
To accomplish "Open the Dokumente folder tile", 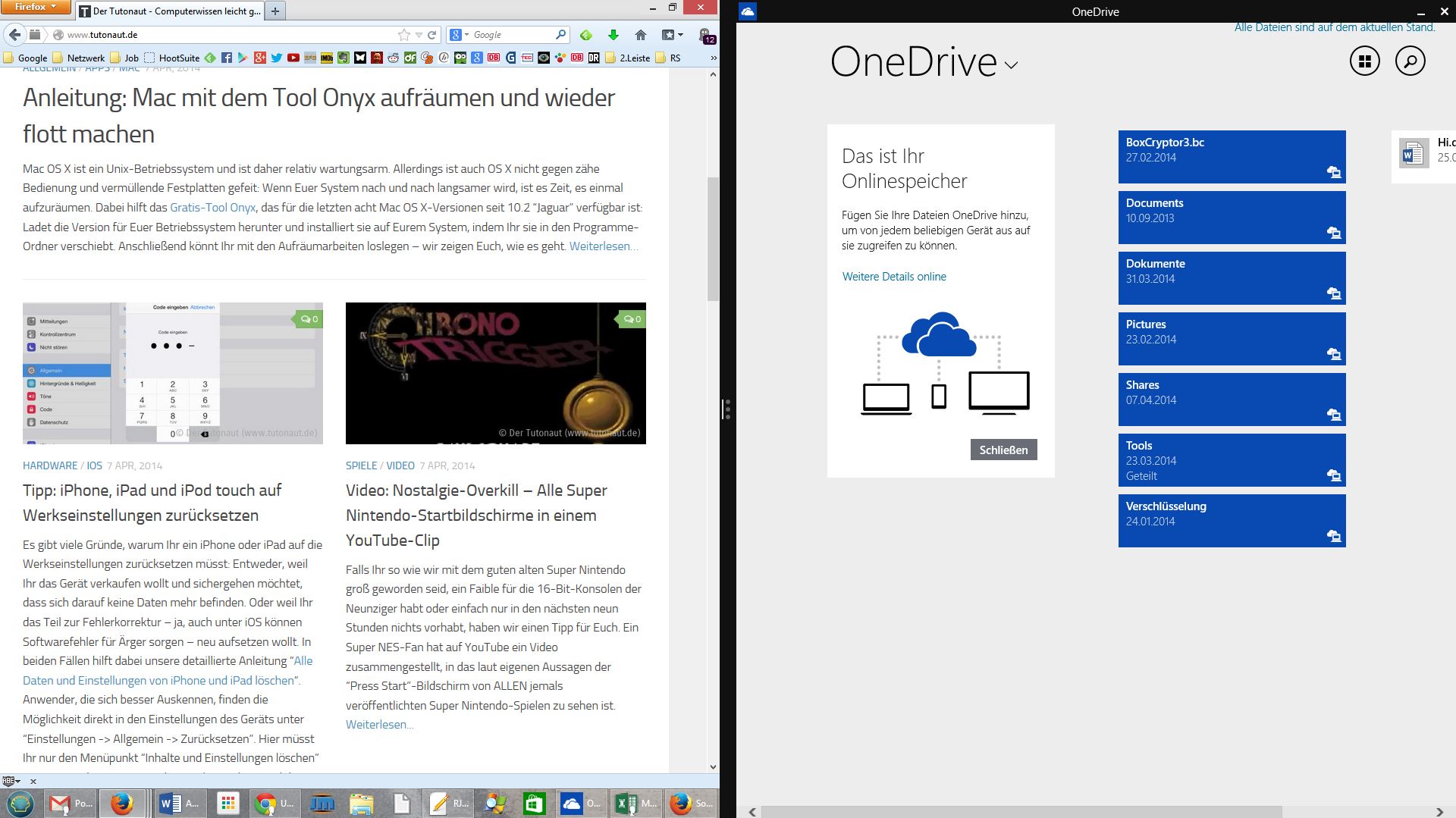I will tap(1232, 278).
